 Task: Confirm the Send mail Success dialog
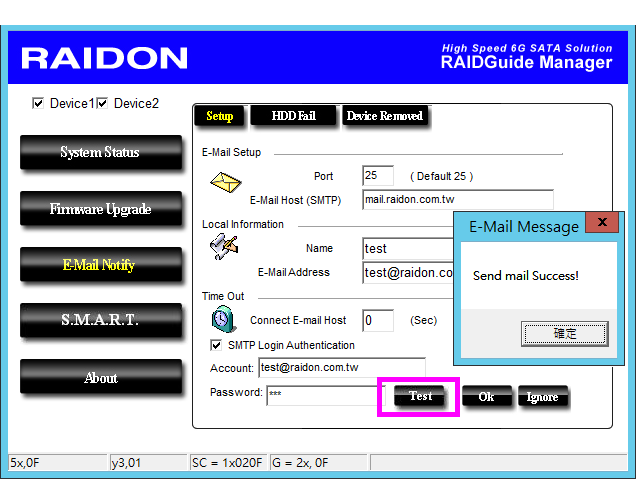click(x=565, y=334)
